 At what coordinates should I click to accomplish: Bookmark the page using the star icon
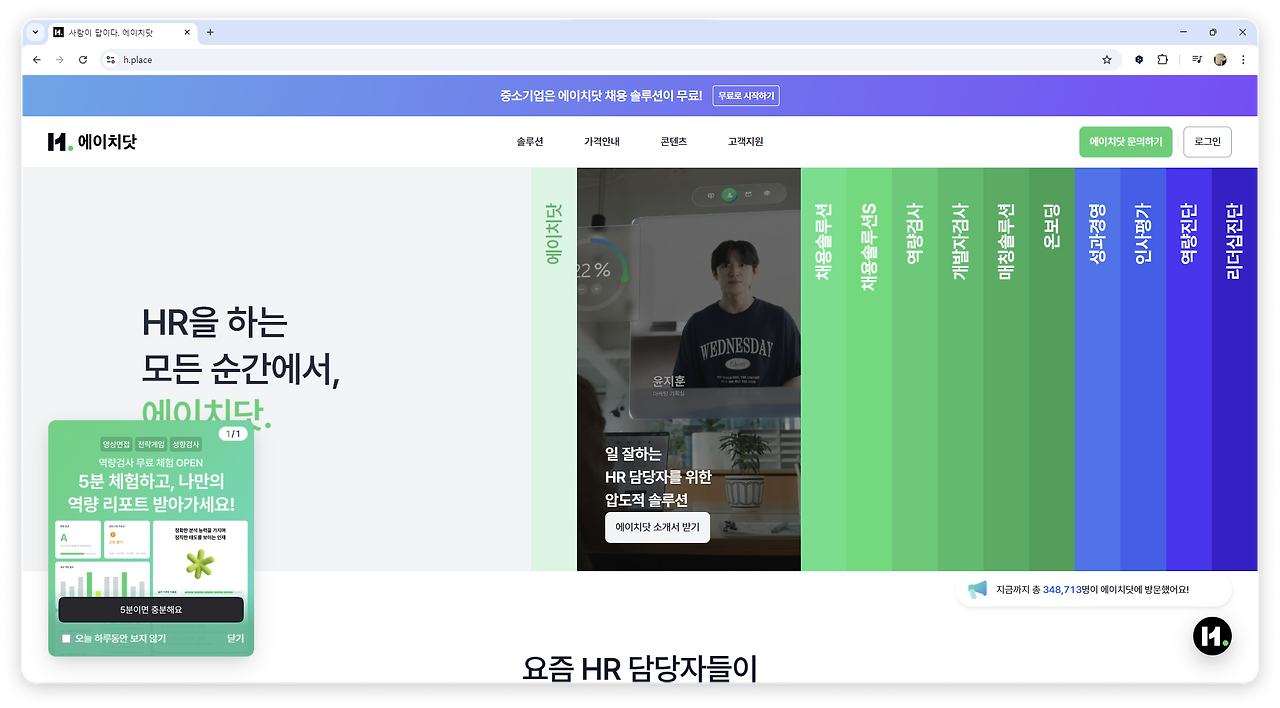coord(1107,59)
